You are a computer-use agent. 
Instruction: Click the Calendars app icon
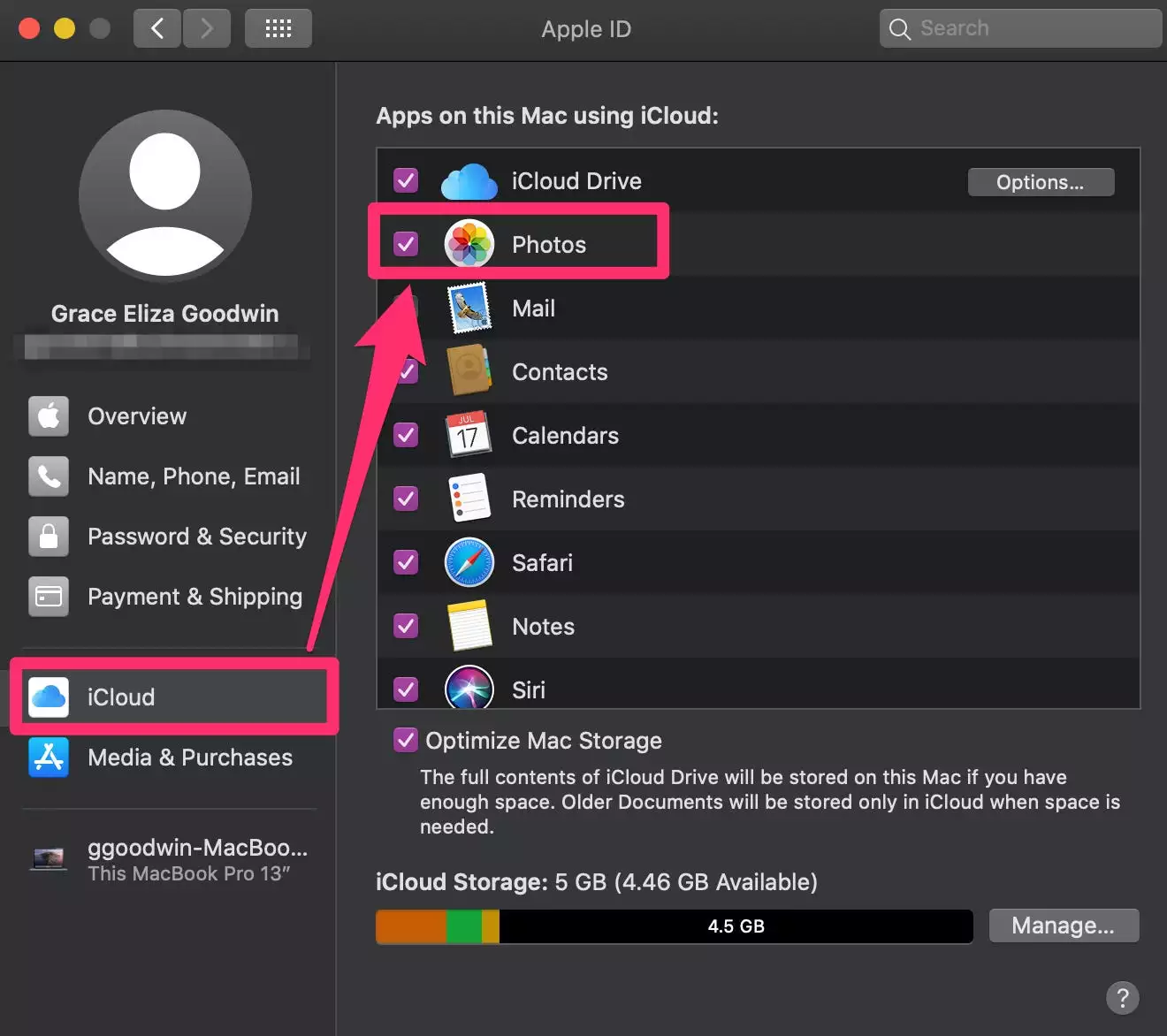(x=469, y=435)
